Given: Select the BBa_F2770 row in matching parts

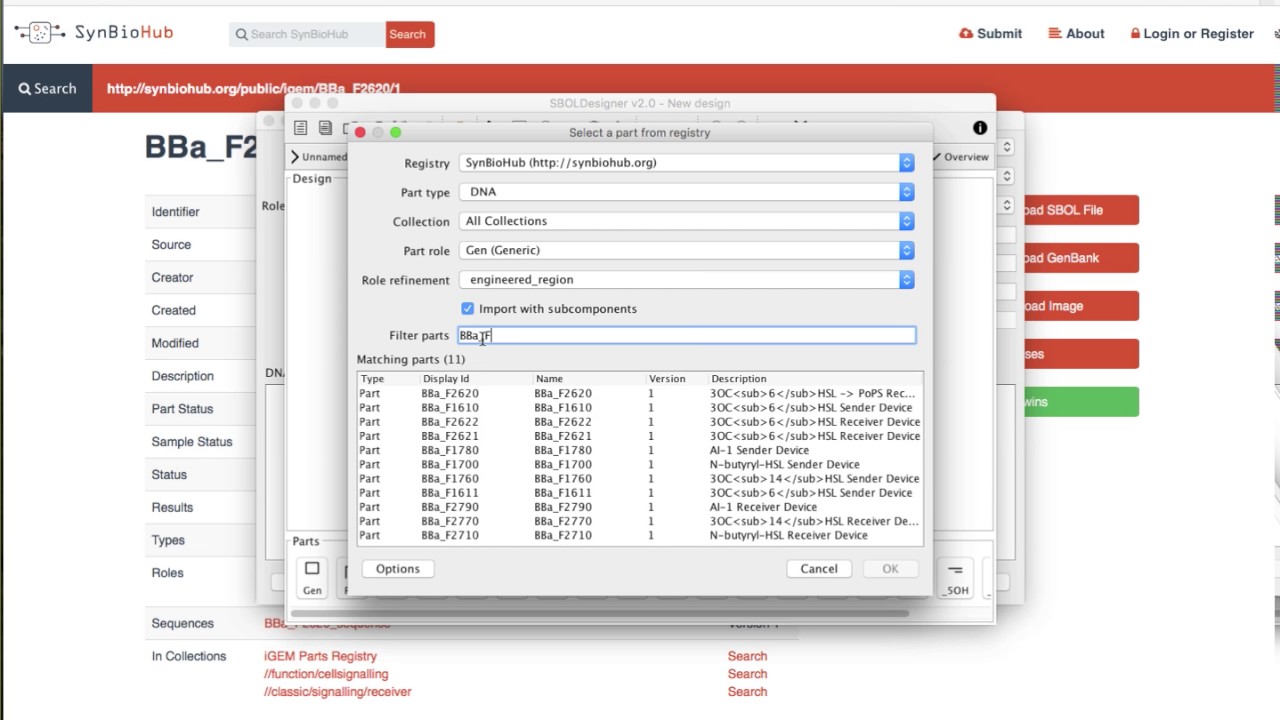Looking at the screenshot, I should pyautogui.click(x=640, y=521).
